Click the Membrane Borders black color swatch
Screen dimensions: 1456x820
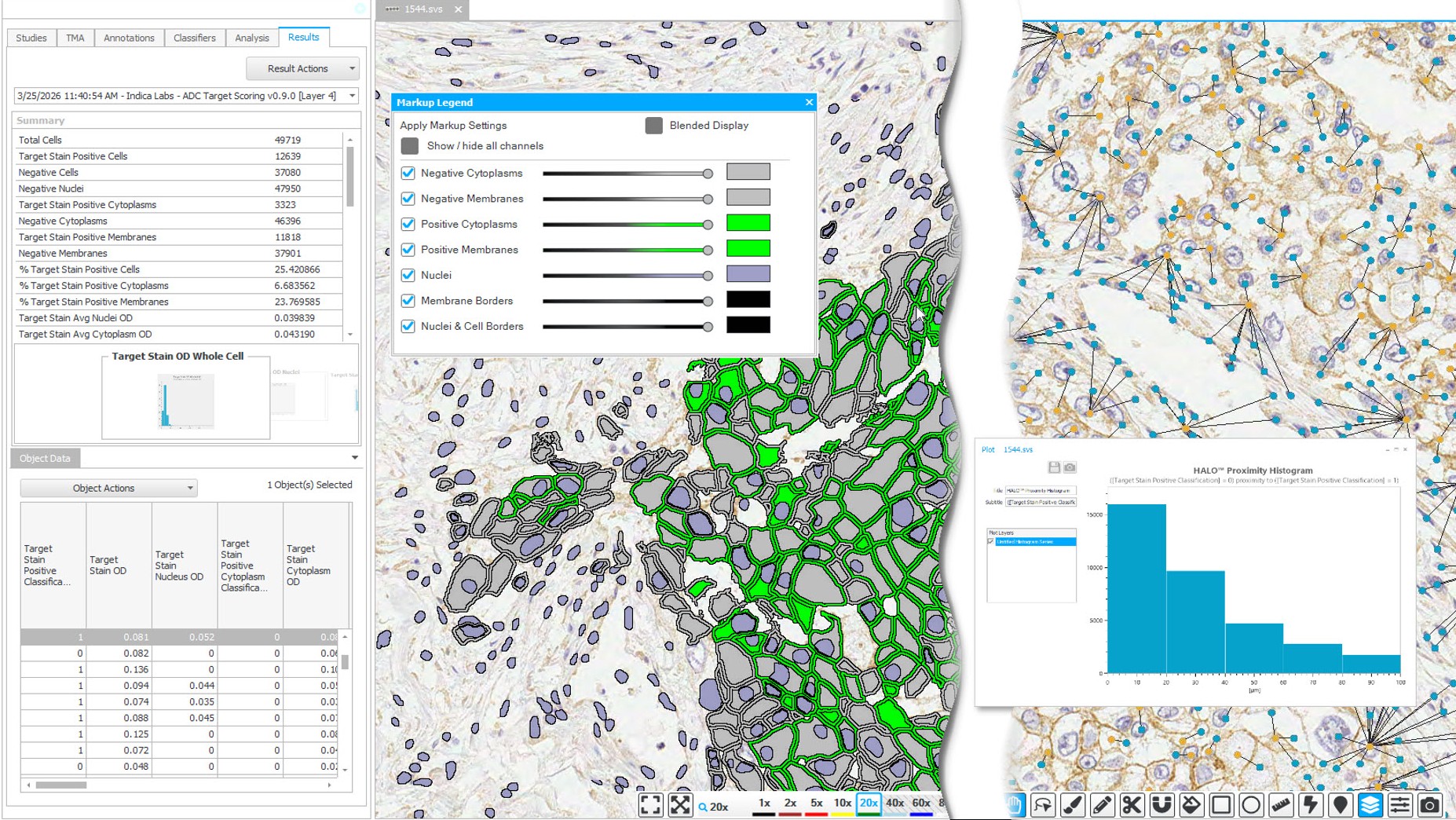coord(748,300)
